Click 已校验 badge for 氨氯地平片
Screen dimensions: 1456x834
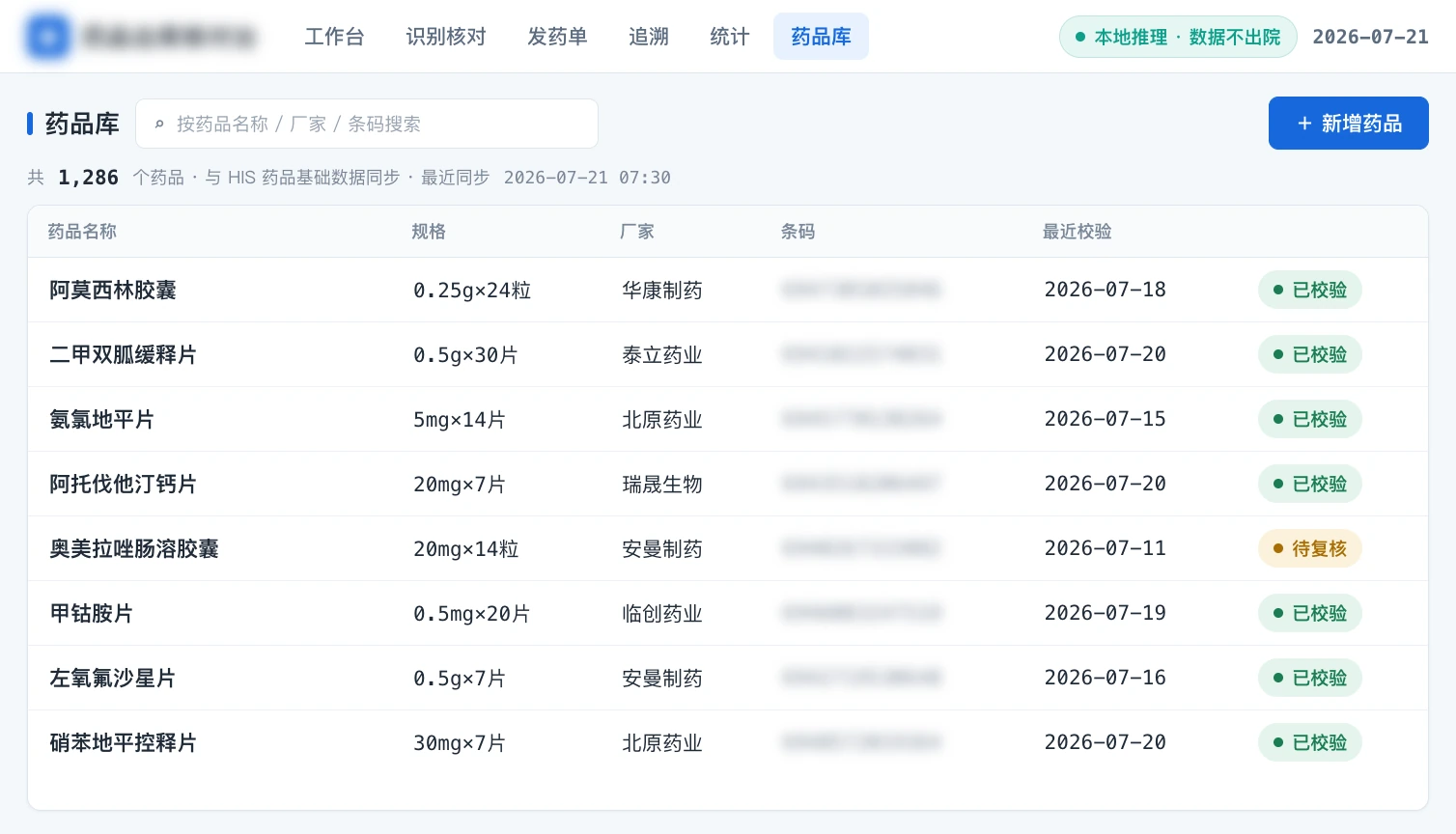(x=1309, y=419)
